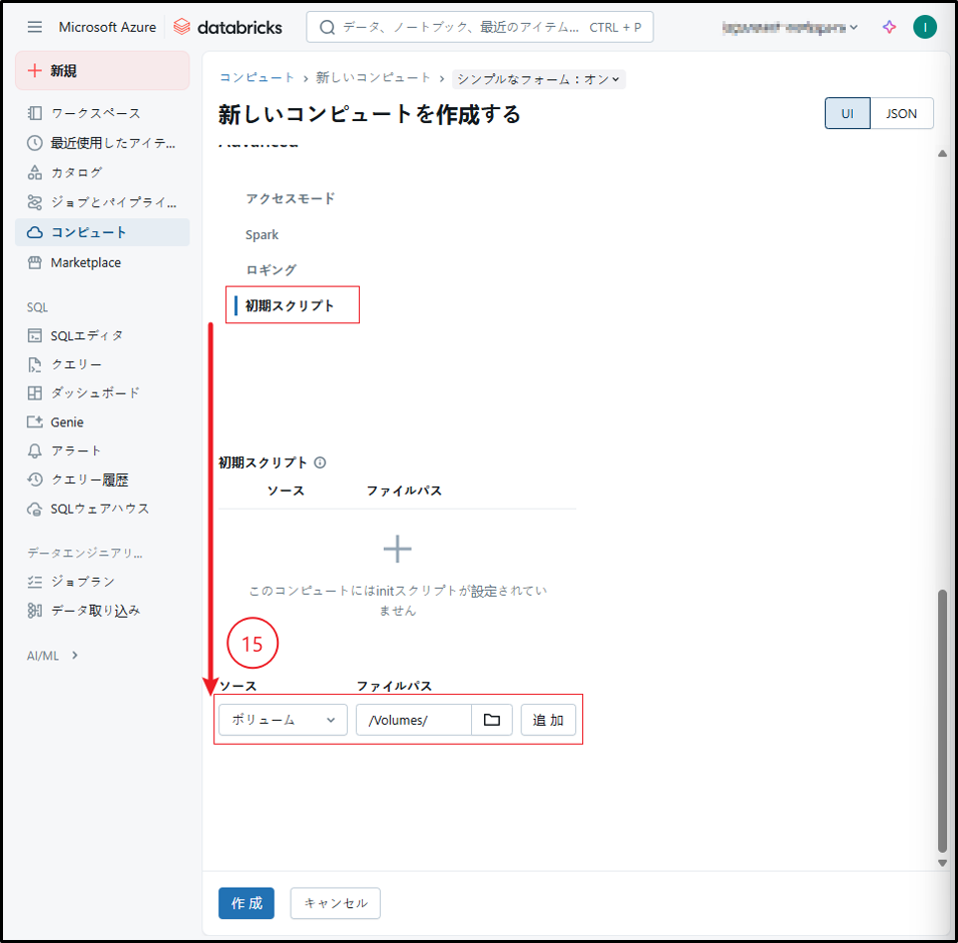This screenshot has height=943, width=958.
Task: Select アクセスモード in the Advanced nav
Action: pos(290,198)
